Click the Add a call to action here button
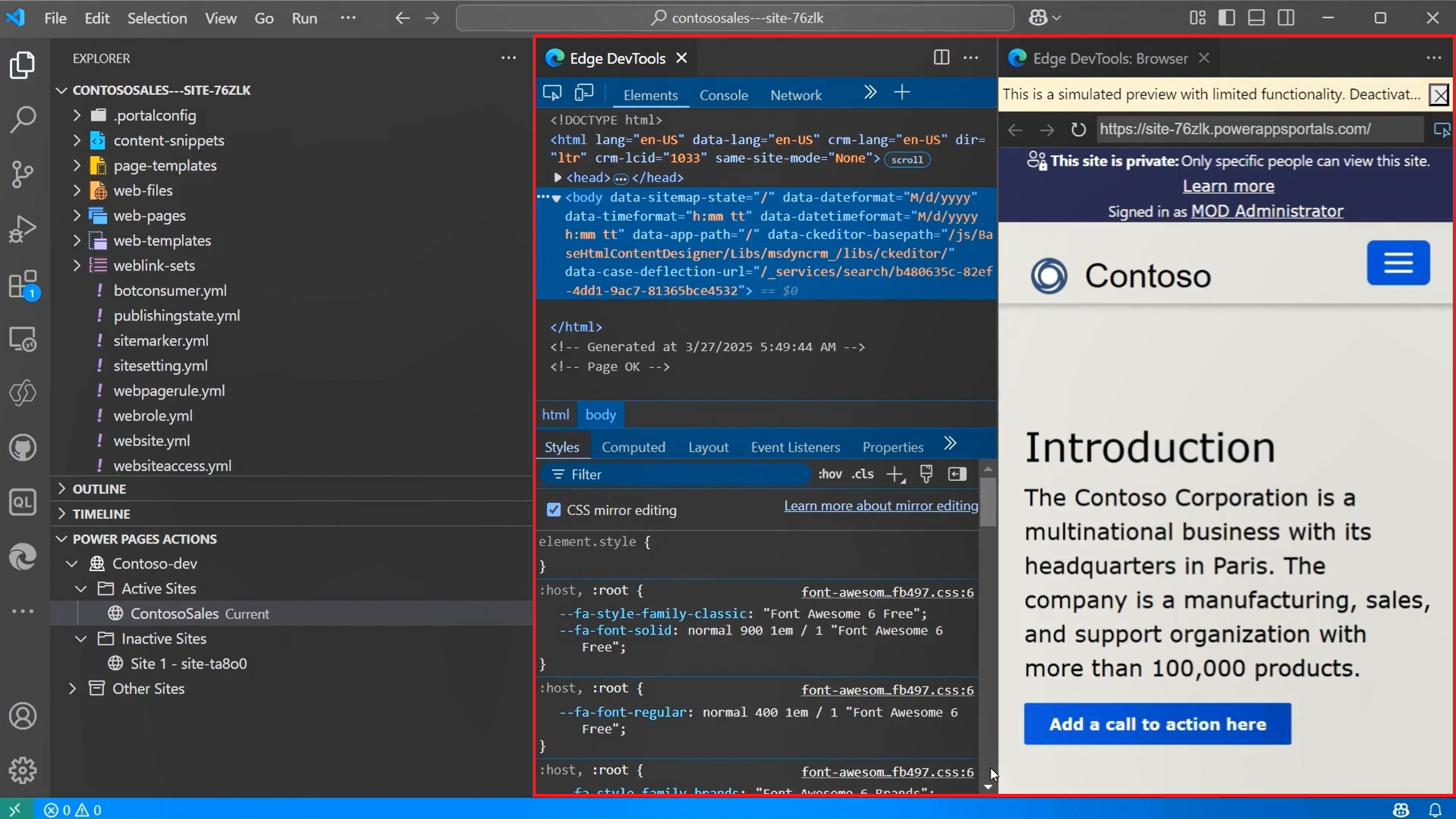 pyautogui.click(x=1156, y=723)
